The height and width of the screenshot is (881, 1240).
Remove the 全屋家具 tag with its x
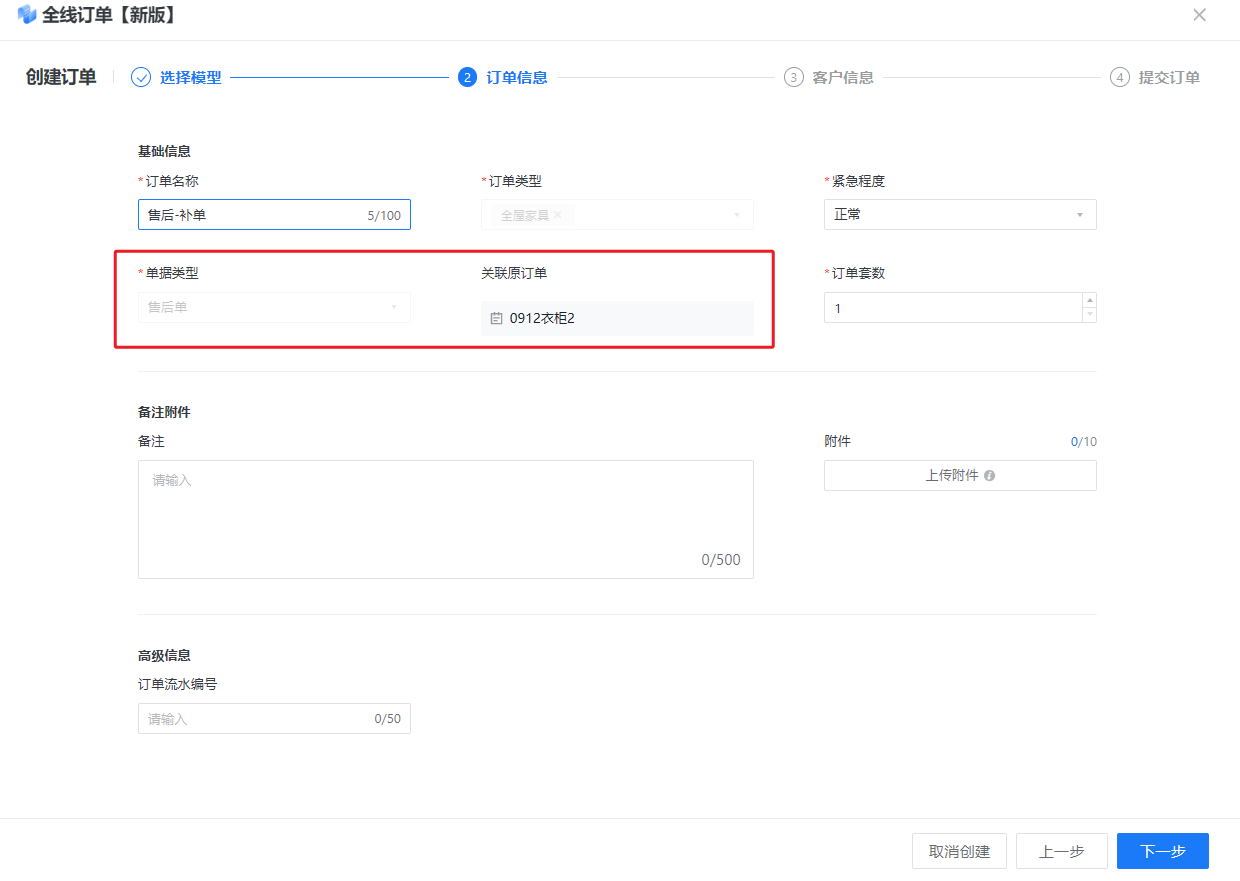tap(558, 215)
